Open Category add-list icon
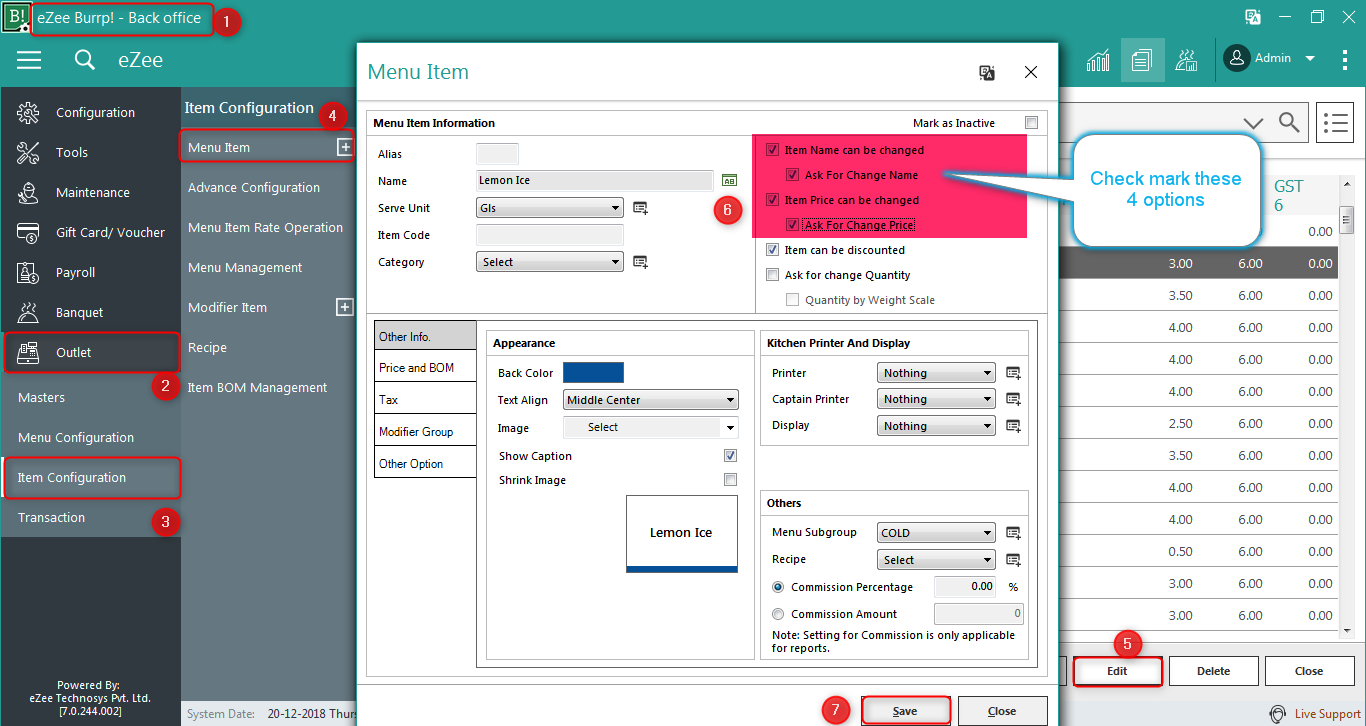Screen dimensions: 1366x726 [641, 262]
